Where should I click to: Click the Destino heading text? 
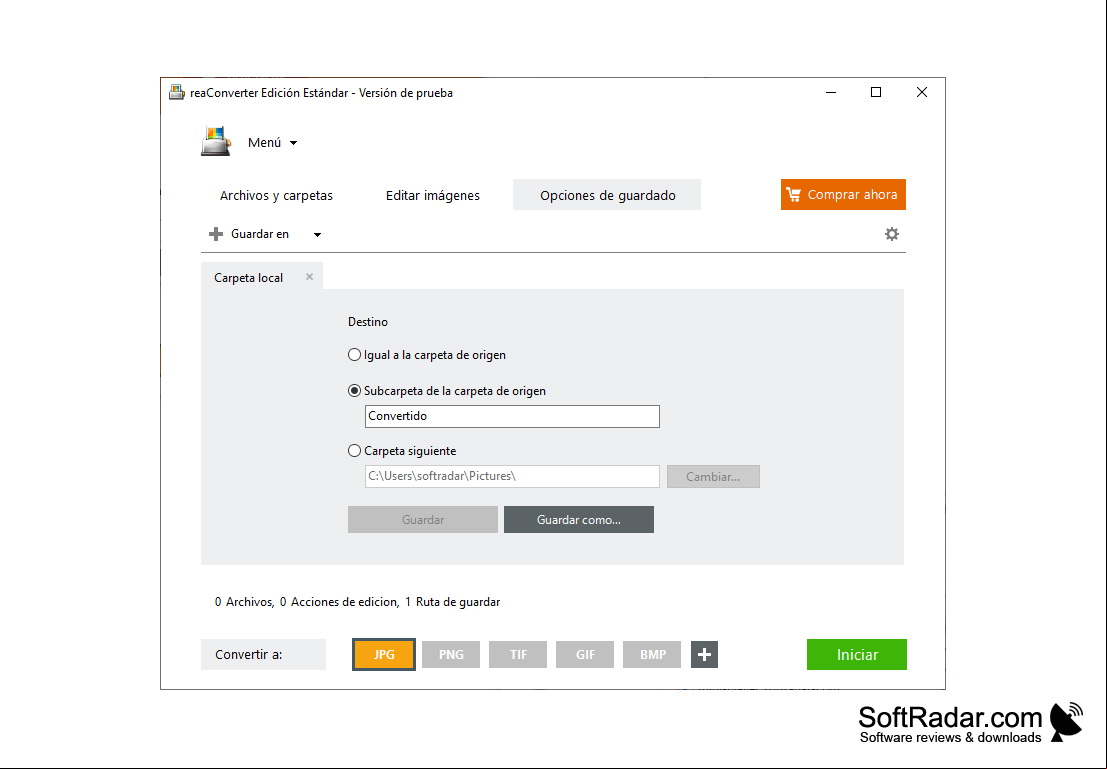tap(368, 322)
